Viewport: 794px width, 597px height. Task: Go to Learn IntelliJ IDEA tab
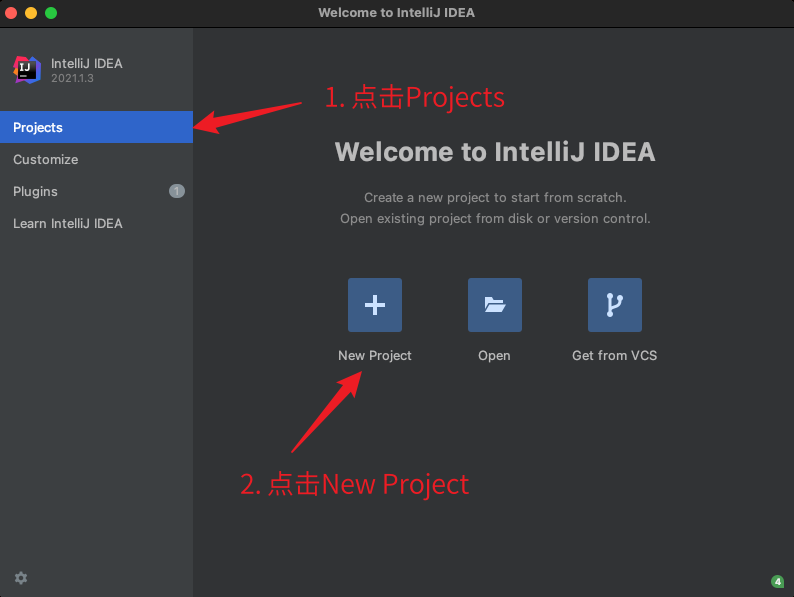point(67,223)
